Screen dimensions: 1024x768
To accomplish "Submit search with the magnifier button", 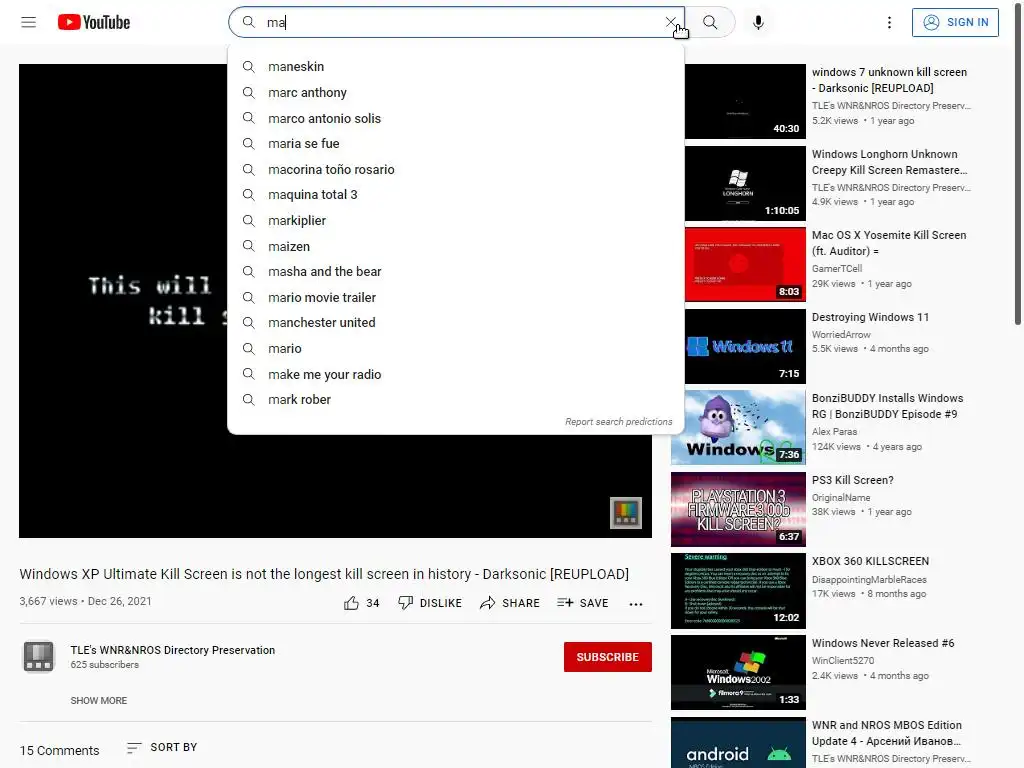I will pos(710,22).
